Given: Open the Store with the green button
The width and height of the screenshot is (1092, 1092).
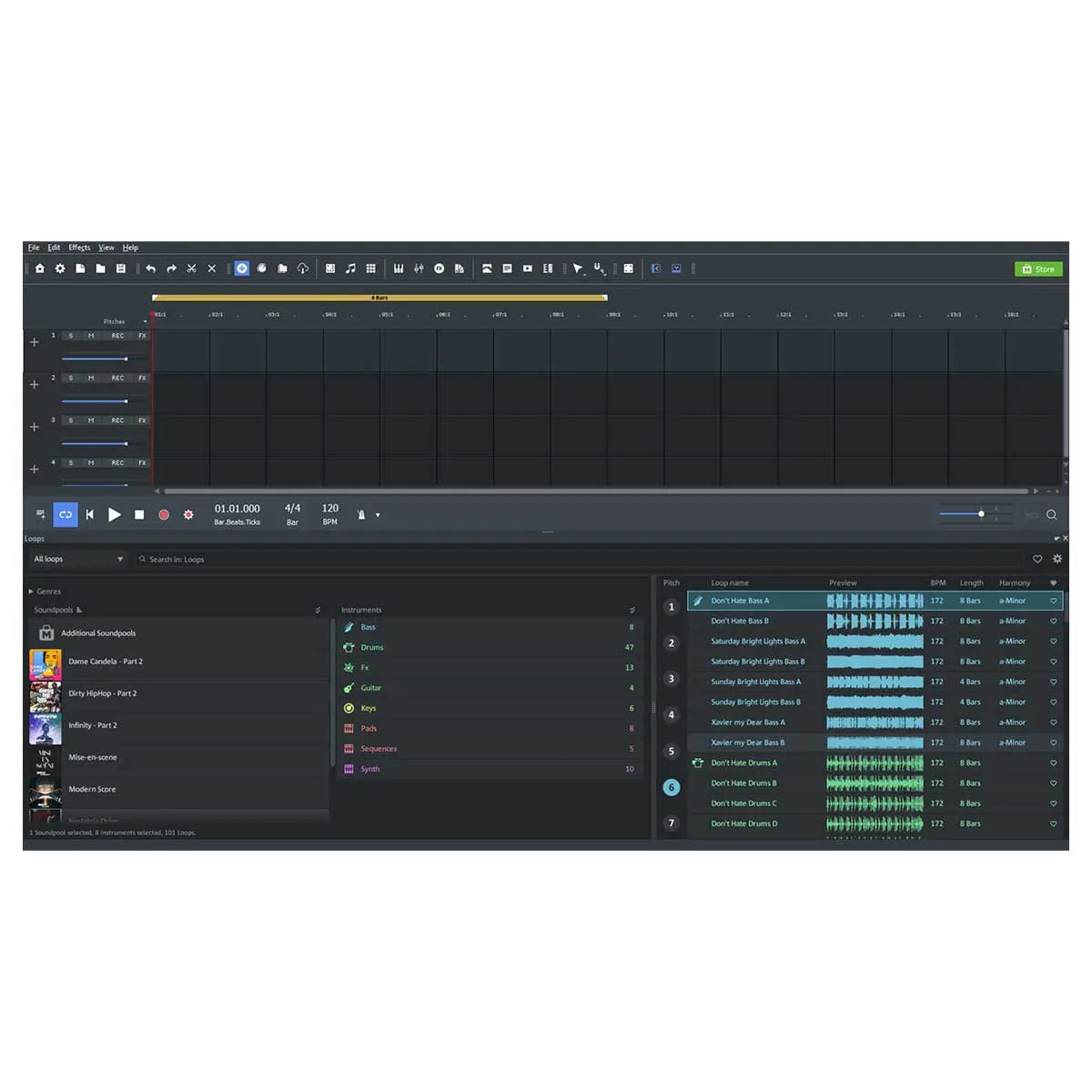Looking at the screenshot, I should [1038, 268].
